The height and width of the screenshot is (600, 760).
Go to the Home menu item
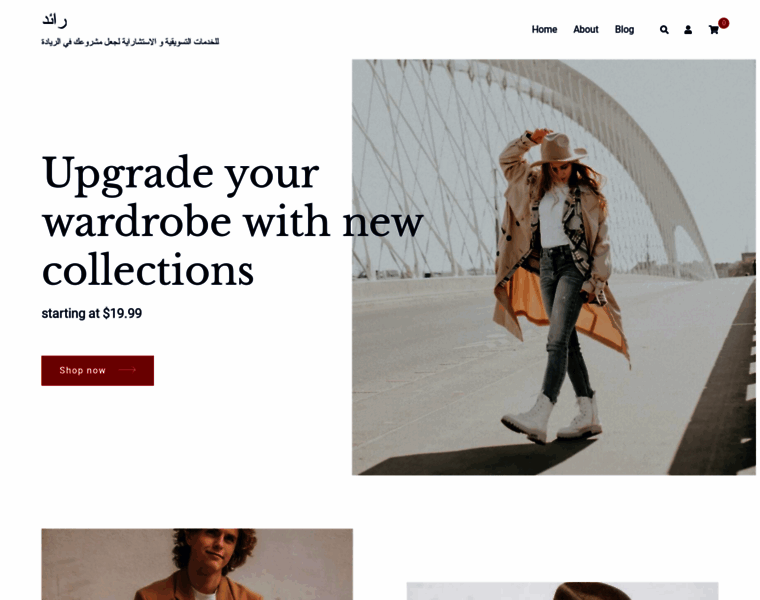(x=544, y=30)
